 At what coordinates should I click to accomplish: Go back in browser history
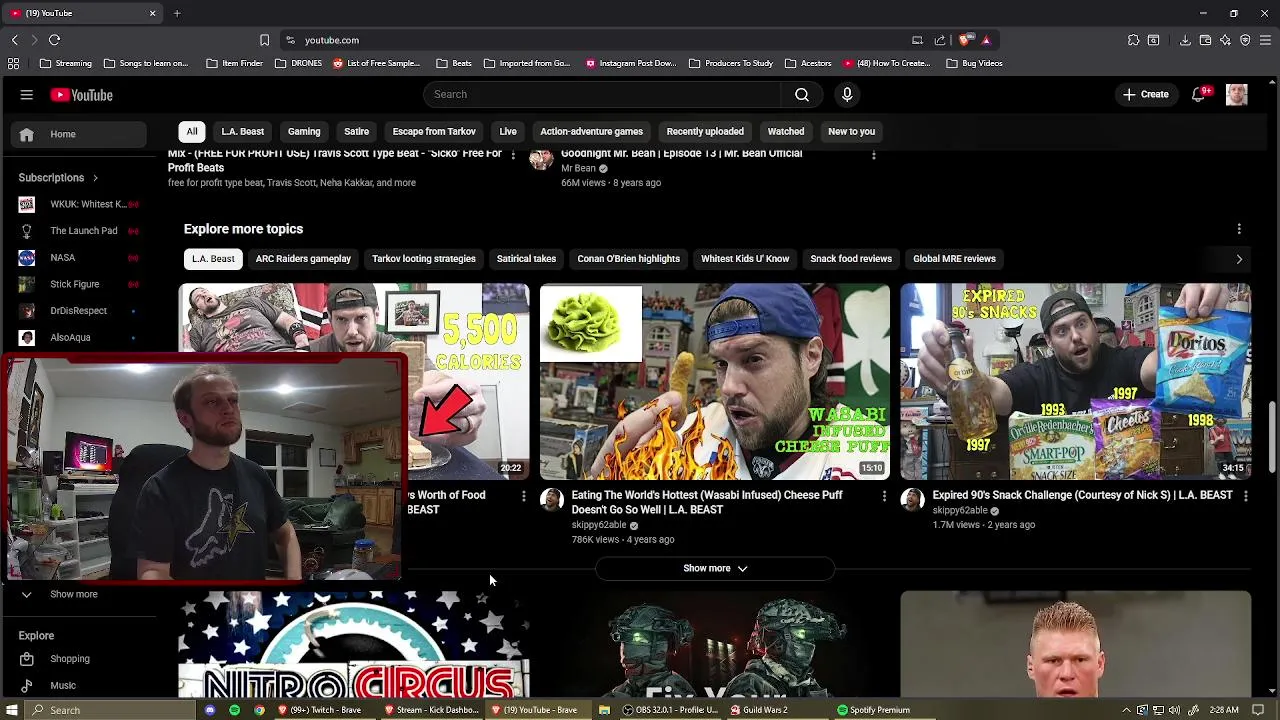click(x=14, y=40)
